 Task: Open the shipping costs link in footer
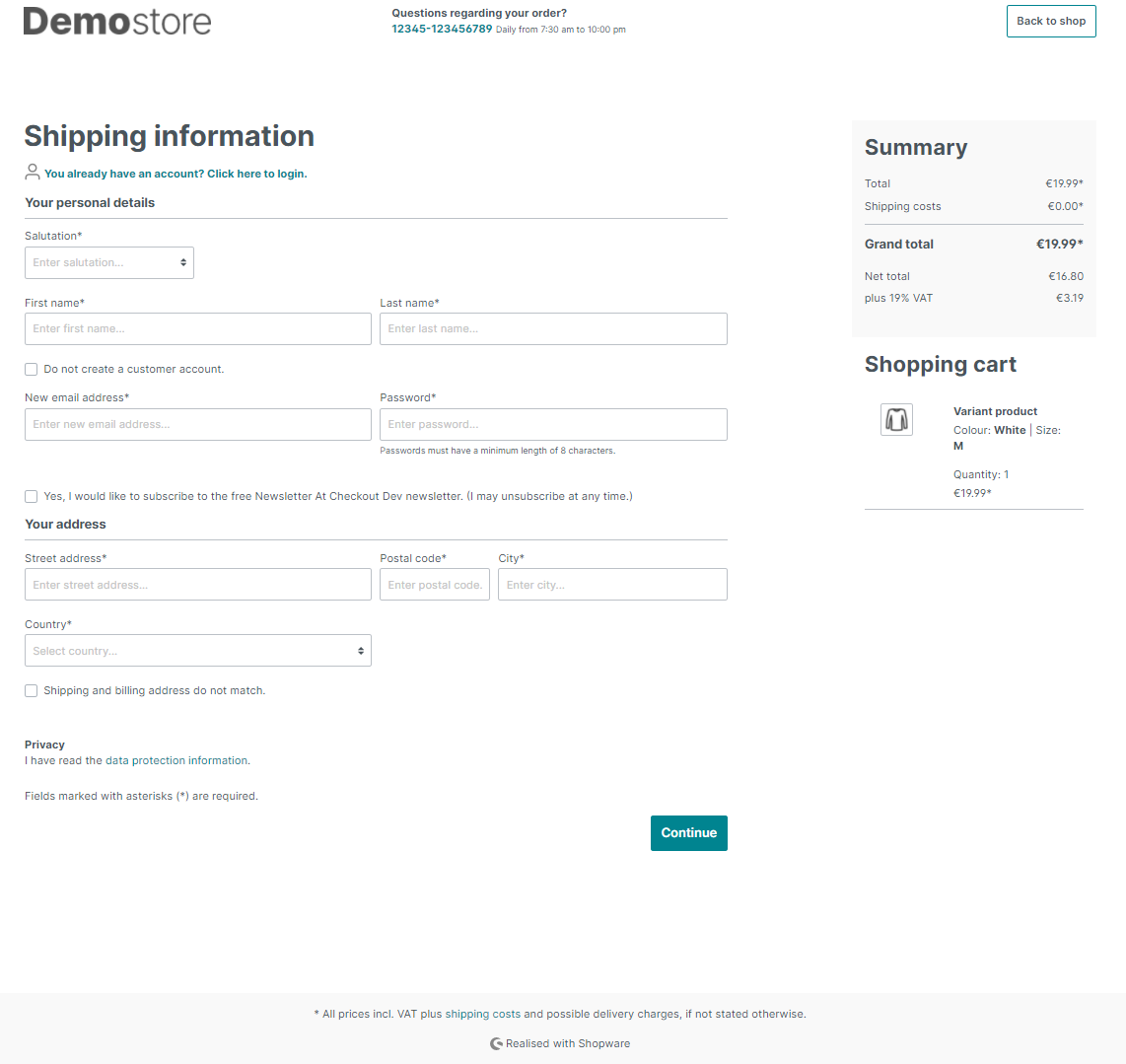pyautogui.click(x=482, y=1014)
